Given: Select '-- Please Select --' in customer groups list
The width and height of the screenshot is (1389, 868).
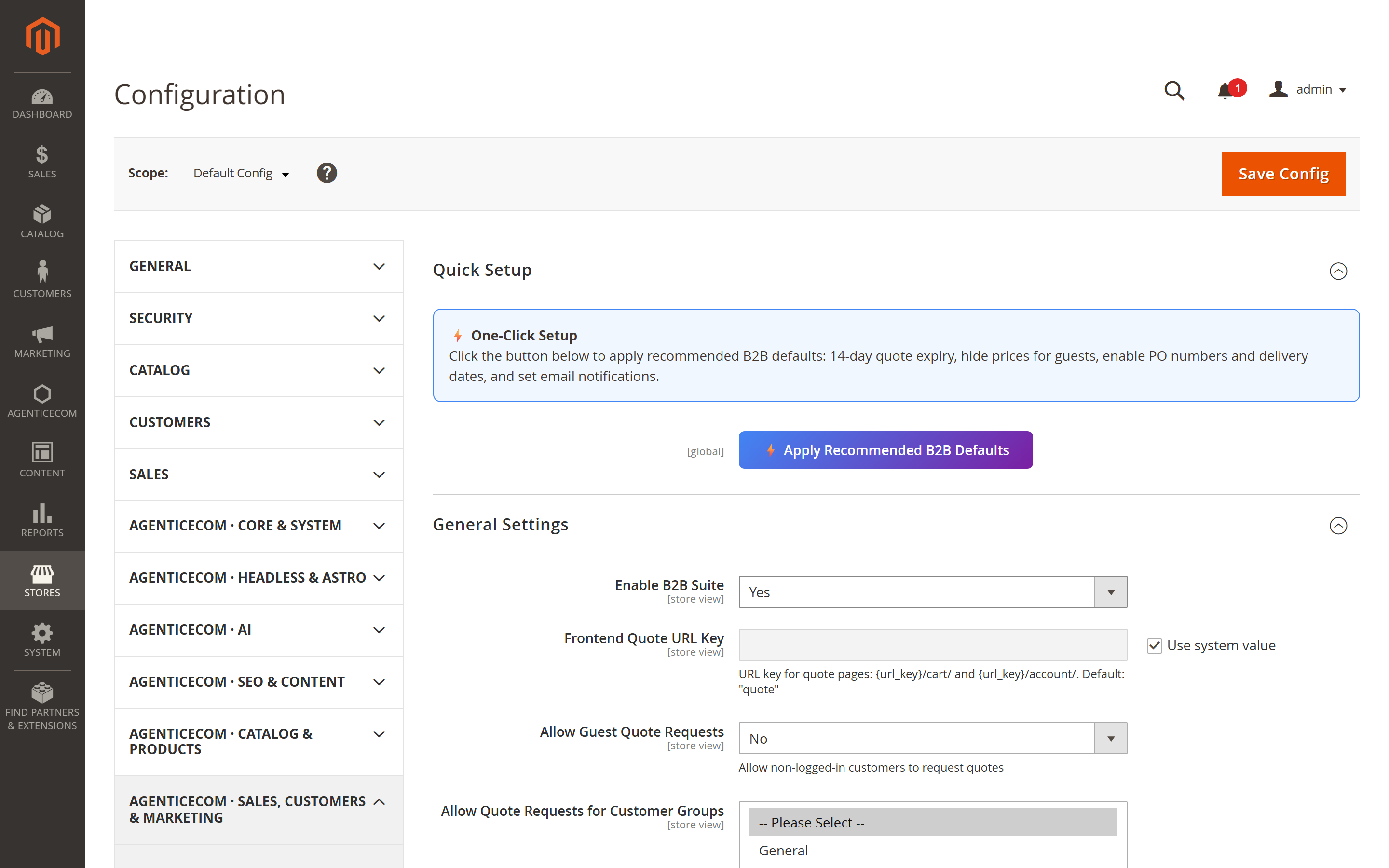Looking at the screenshot, I should click(x=933, y=823).
